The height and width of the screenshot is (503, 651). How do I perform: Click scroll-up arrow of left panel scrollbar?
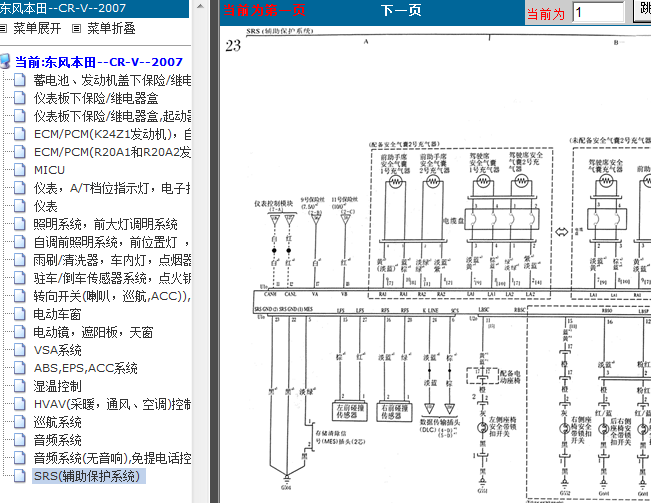coord(200,6)
